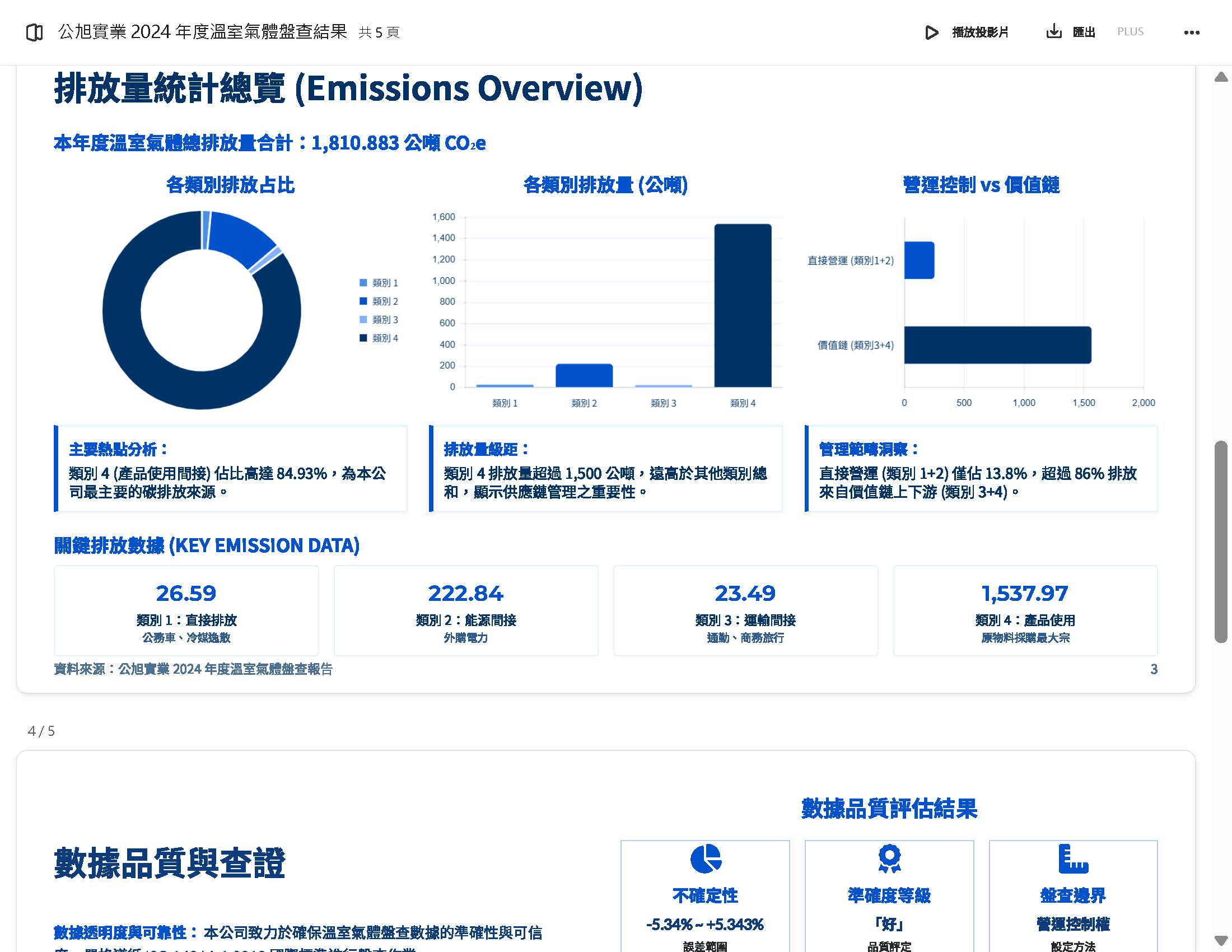Click the 播放投影片 text button
1232x952 pixels.
(980, 32)
